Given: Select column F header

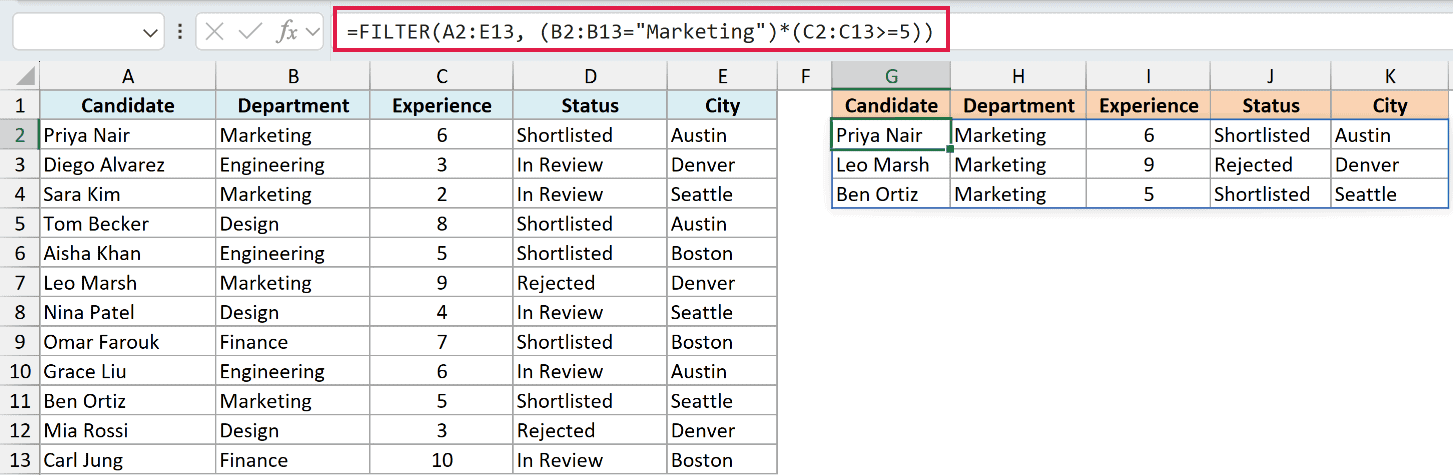Looking at the screenshot, I should tap(804, 76).
